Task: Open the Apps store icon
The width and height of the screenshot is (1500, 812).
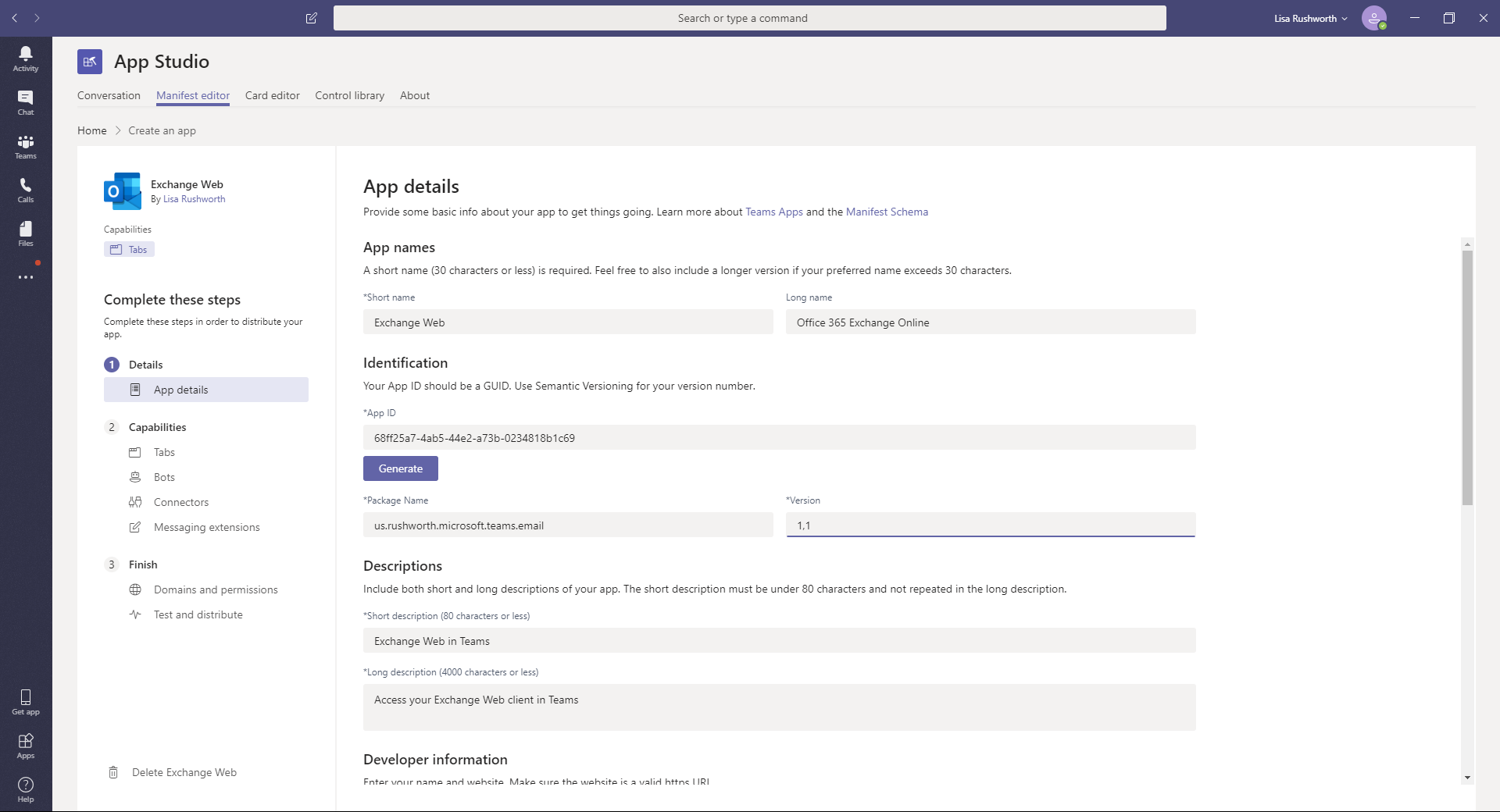Action: 26,746
